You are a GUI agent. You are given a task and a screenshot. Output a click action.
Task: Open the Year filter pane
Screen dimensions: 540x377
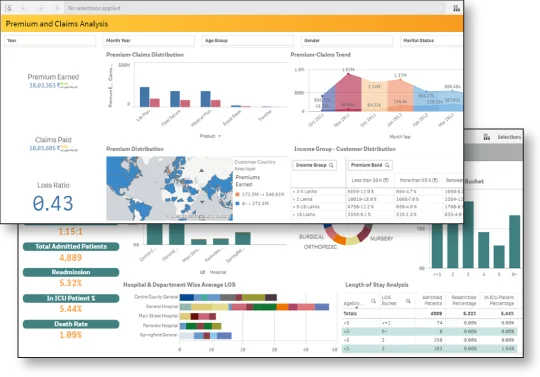tap(50, 41)
